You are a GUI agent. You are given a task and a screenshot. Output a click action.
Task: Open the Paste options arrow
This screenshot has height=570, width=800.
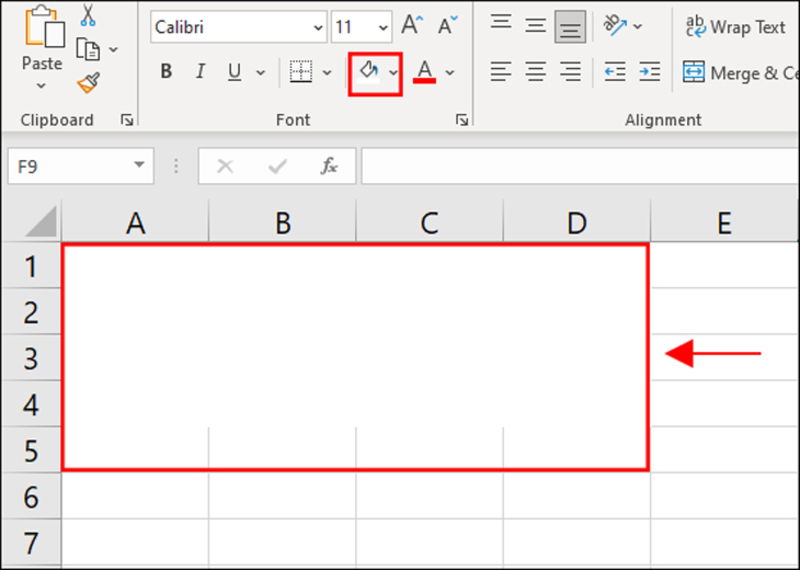click(x=41, y=86)
